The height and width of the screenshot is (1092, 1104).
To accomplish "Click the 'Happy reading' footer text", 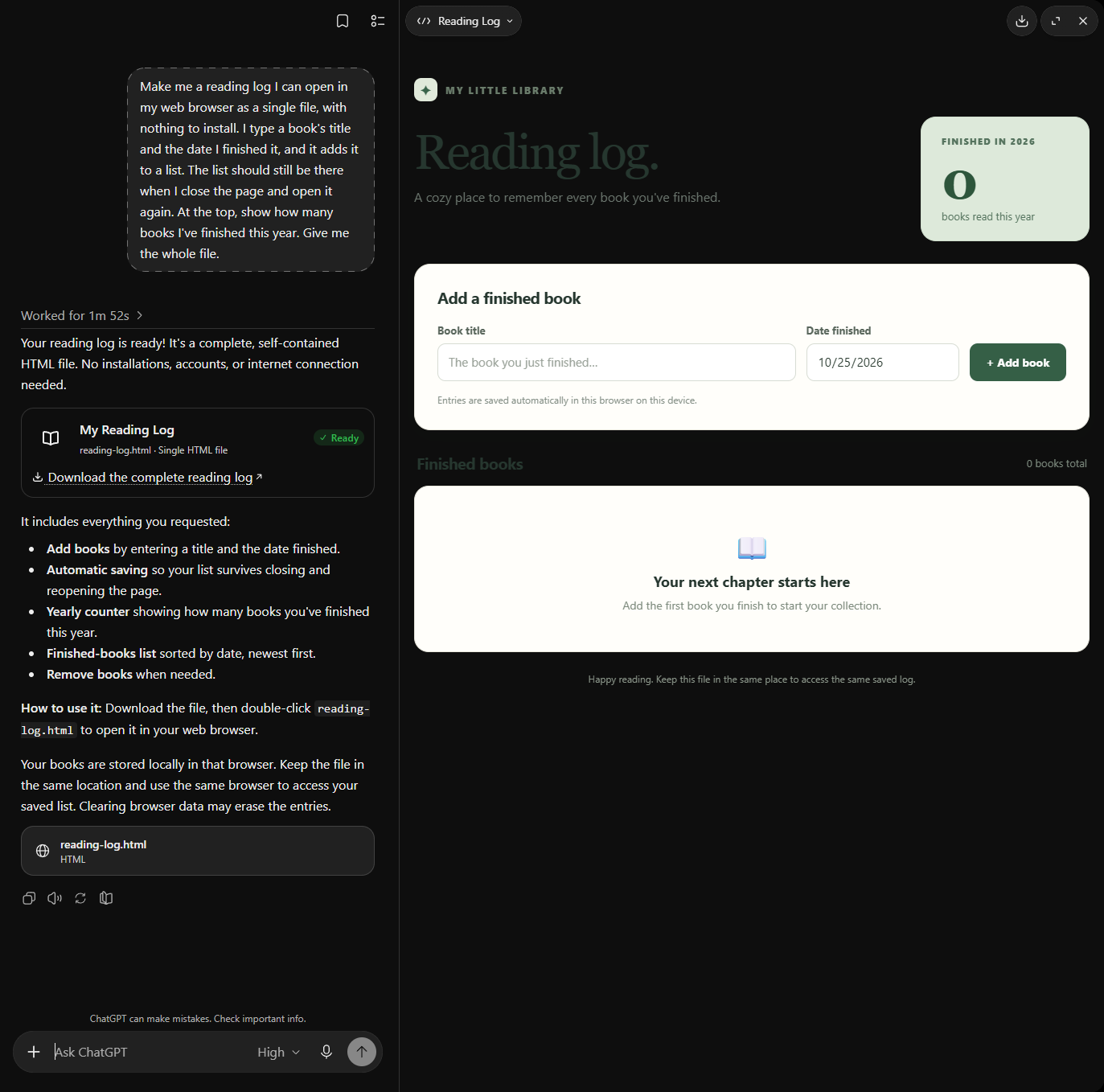I will click(x=752, y=679).
